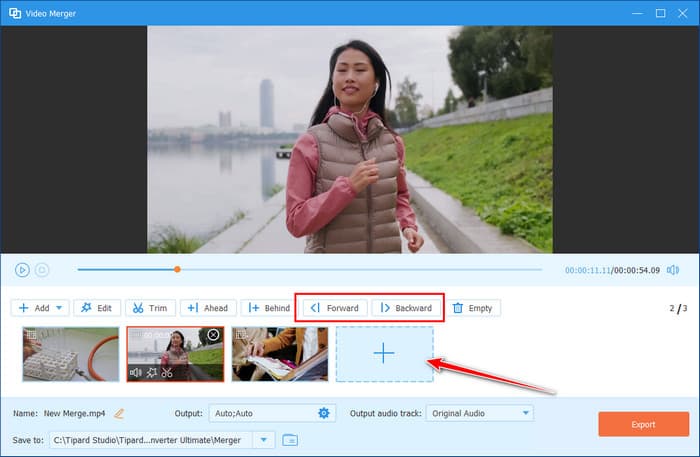Expand the Add dropdown arrow
Screen dimensions: 700x457
59,308
